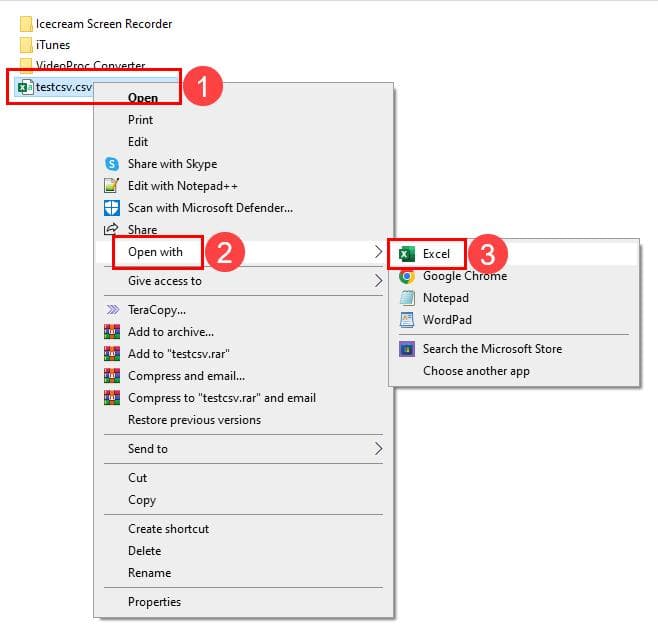
Task: Click the Microsoft Defender shield icon
Action: click(x=112, y=208)
